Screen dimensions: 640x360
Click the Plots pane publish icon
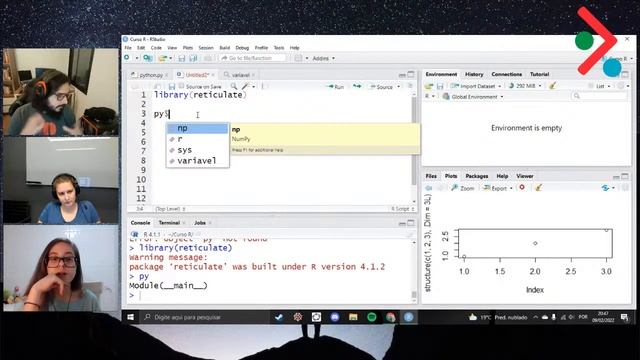605,188
